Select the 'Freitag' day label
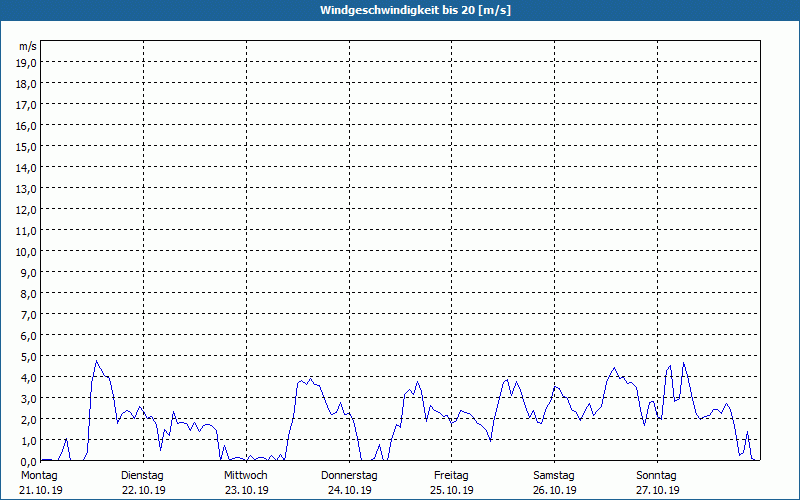 click(x=452, y=475)
